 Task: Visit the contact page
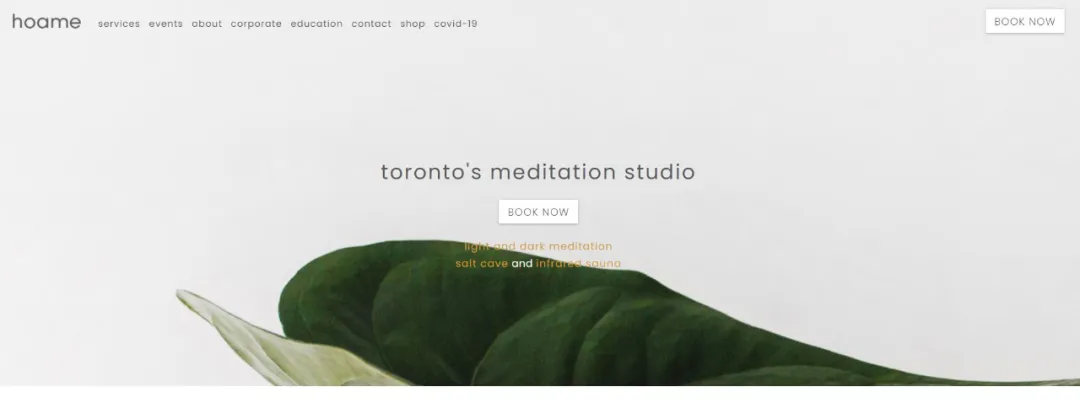[x=371, y=23]
